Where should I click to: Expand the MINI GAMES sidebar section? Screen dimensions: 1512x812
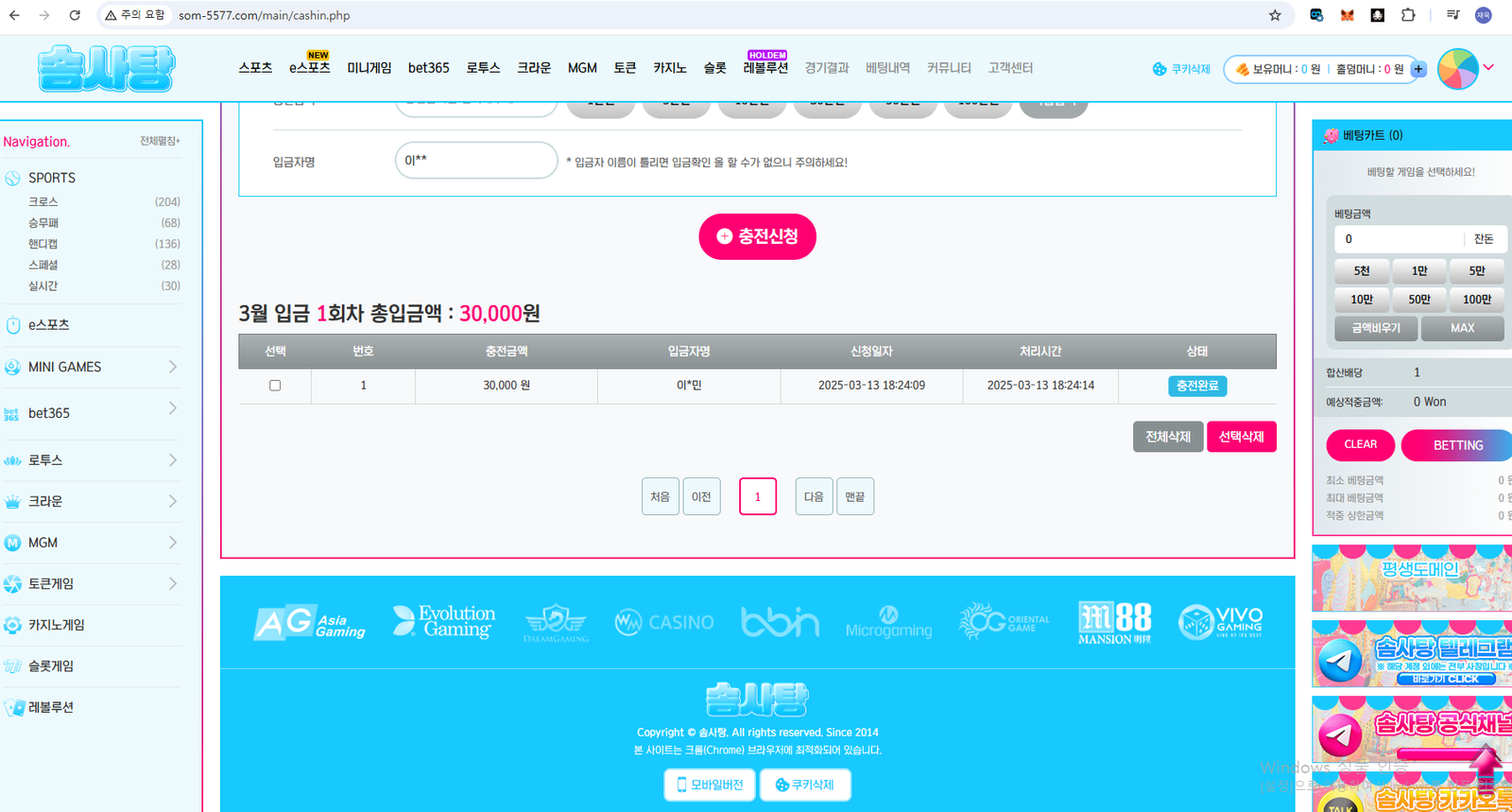coord(172,367)
